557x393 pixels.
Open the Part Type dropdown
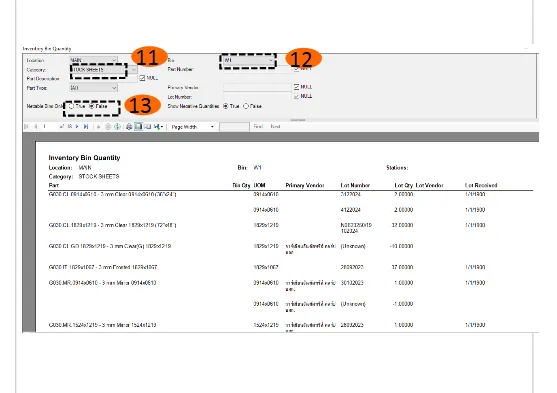click(93, 88)
